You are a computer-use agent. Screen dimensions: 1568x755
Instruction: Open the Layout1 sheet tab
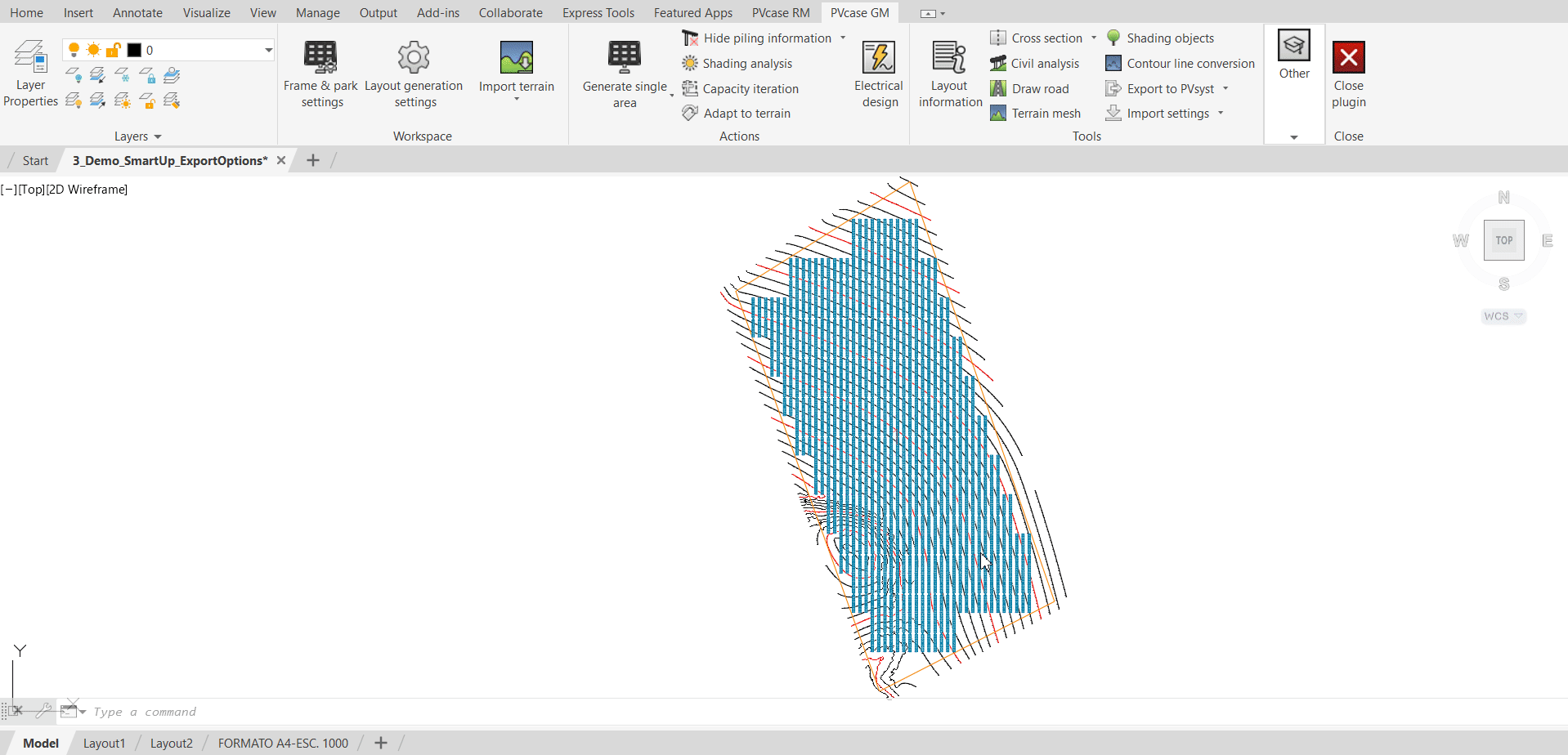point(104,743)
